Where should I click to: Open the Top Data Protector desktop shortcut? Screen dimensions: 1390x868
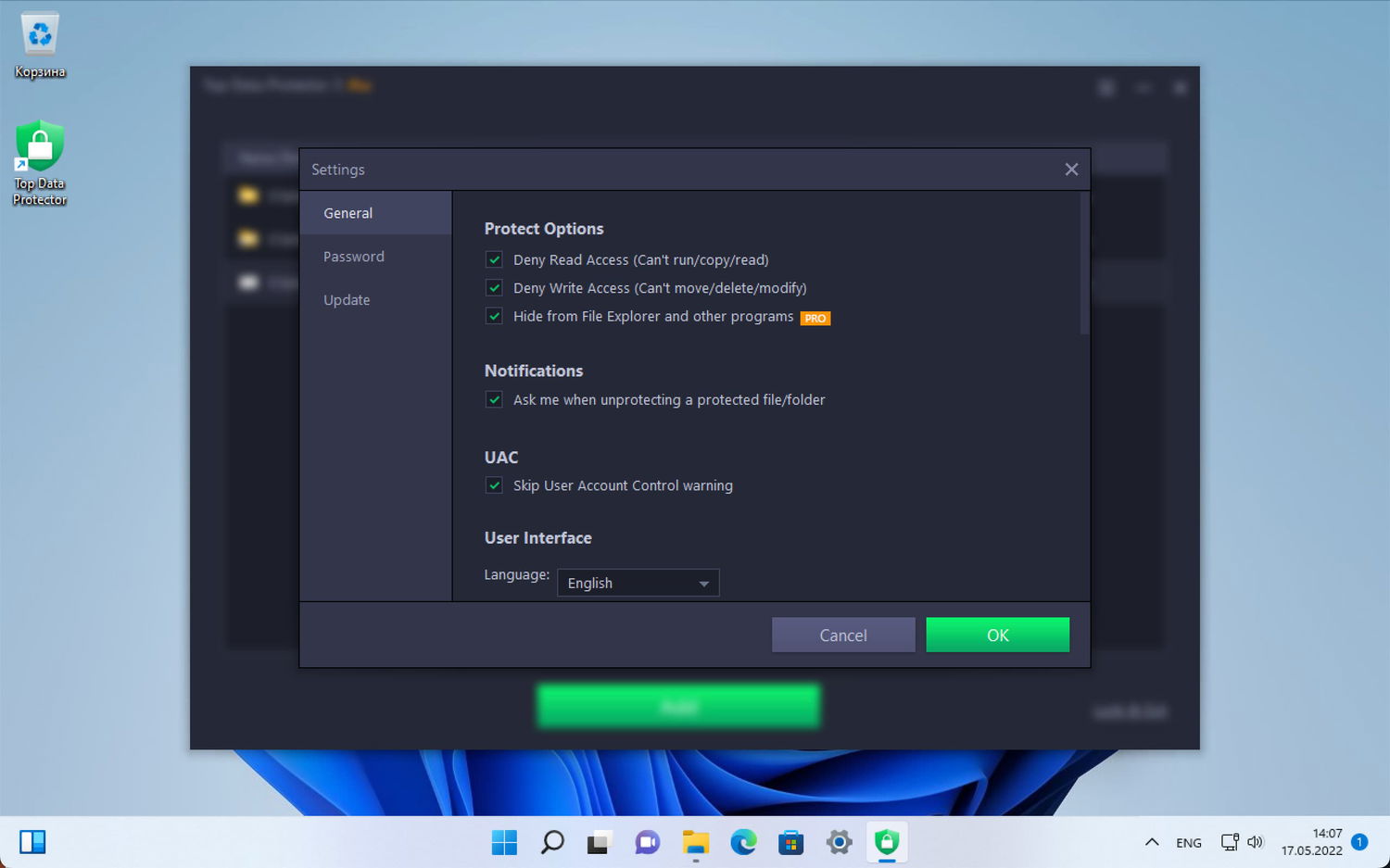coord(40,163)
